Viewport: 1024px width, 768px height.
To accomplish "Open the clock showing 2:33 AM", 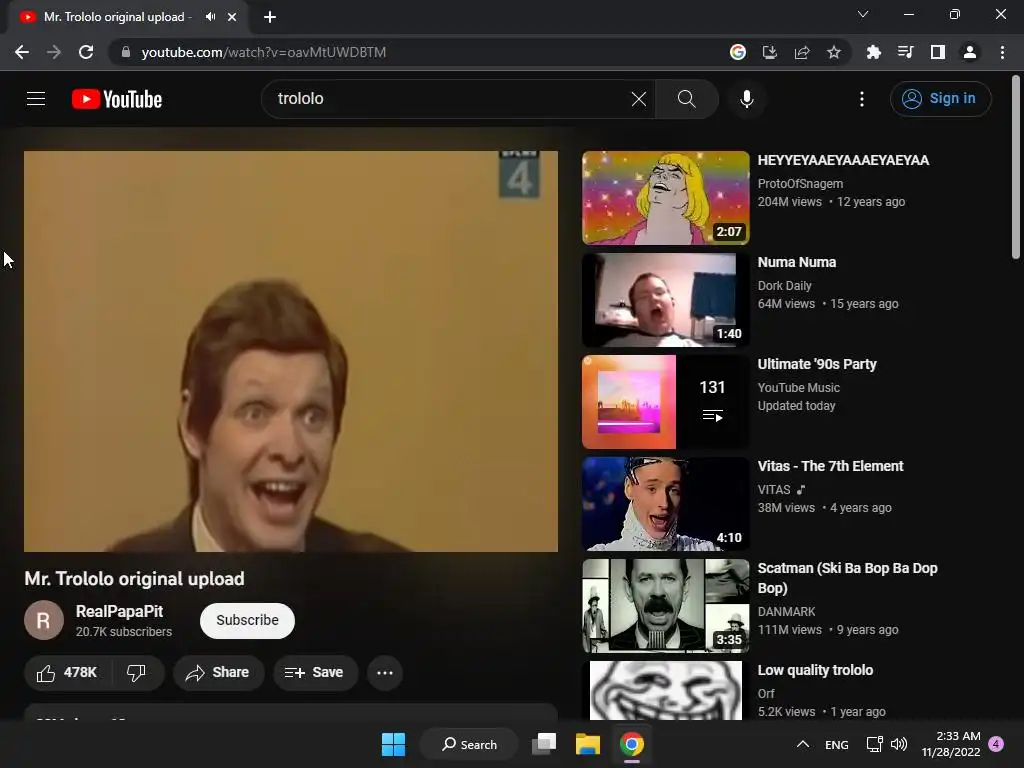I will [x=951, y=744].
